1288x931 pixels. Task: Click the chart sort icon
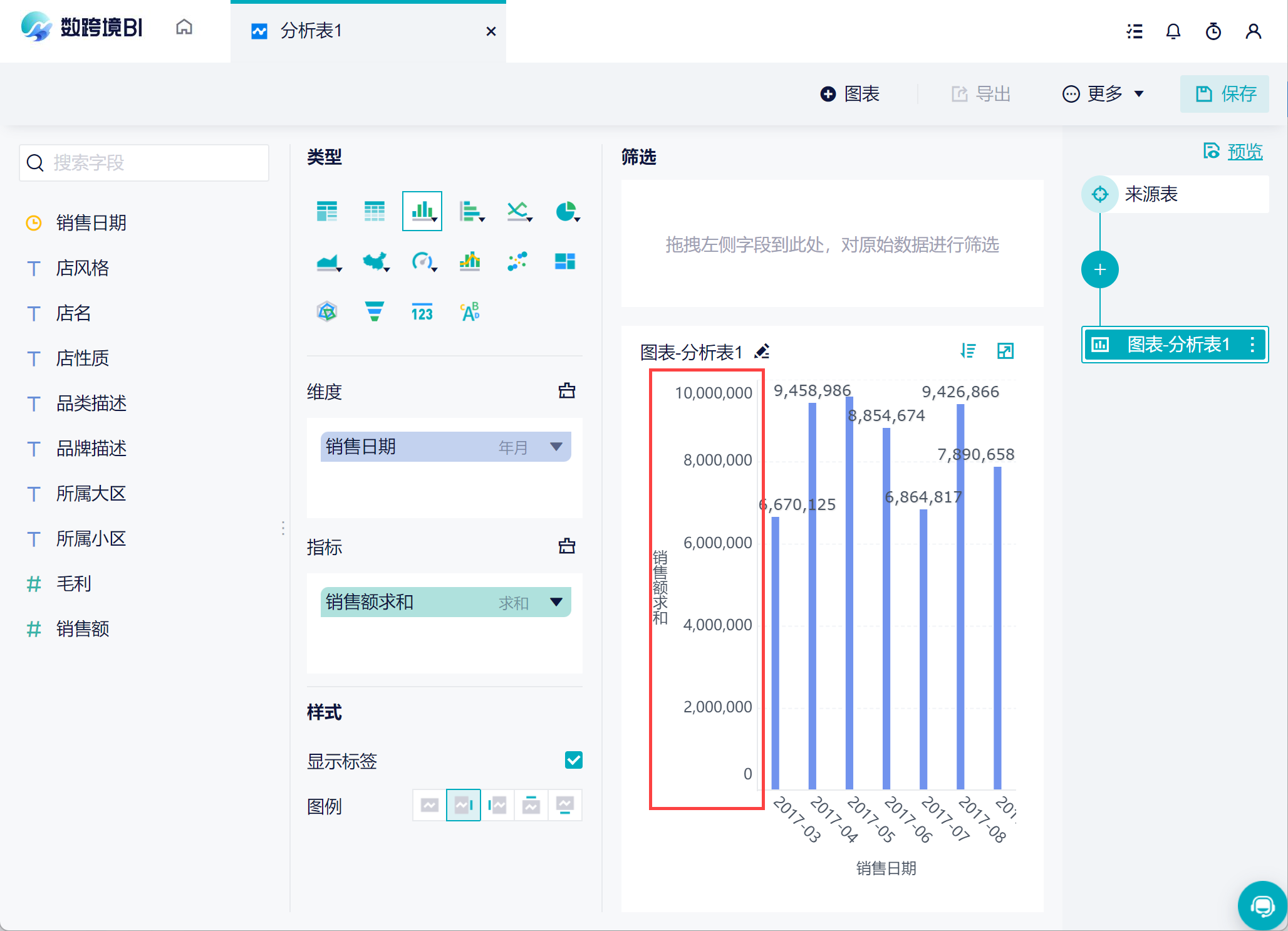(x=968, y=351)
